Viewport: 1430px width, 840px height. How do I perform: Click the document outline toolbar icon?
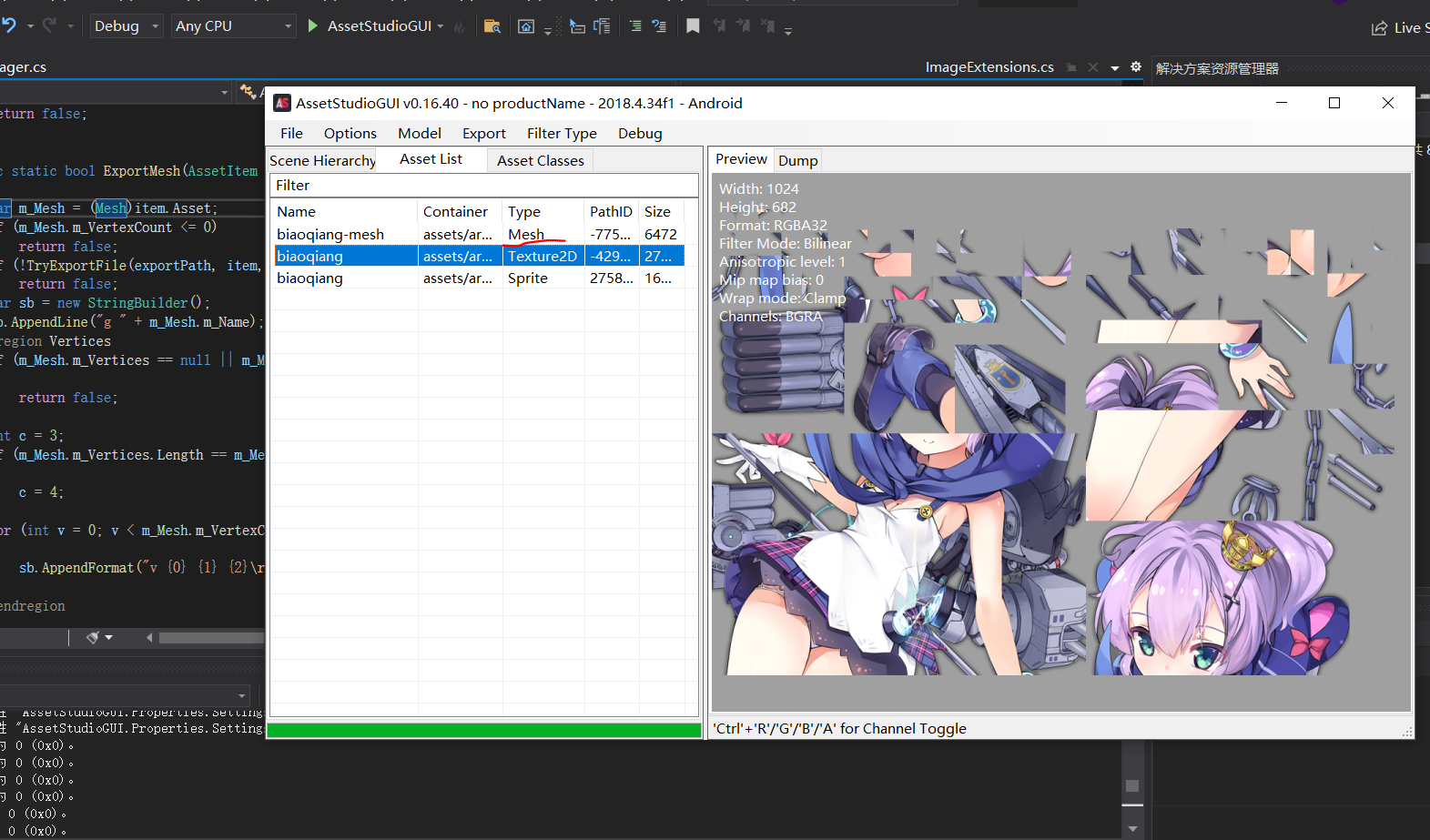point(602,26)
